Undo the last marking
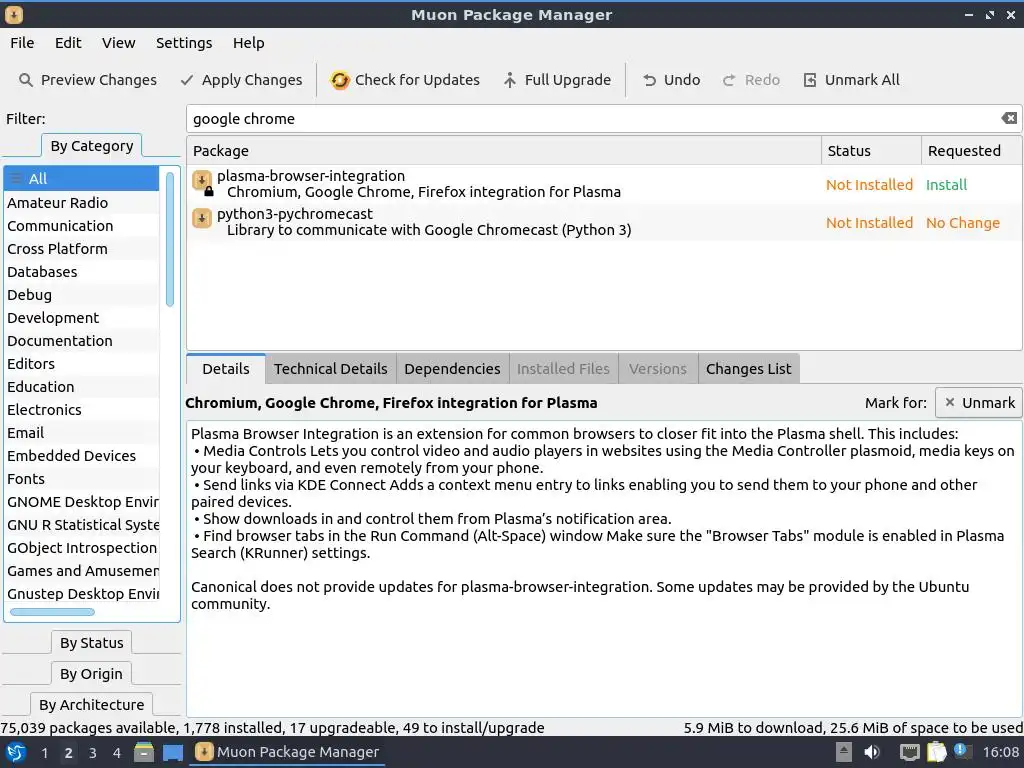This screenshot has width=1024, height=768. tap(671, 80)
